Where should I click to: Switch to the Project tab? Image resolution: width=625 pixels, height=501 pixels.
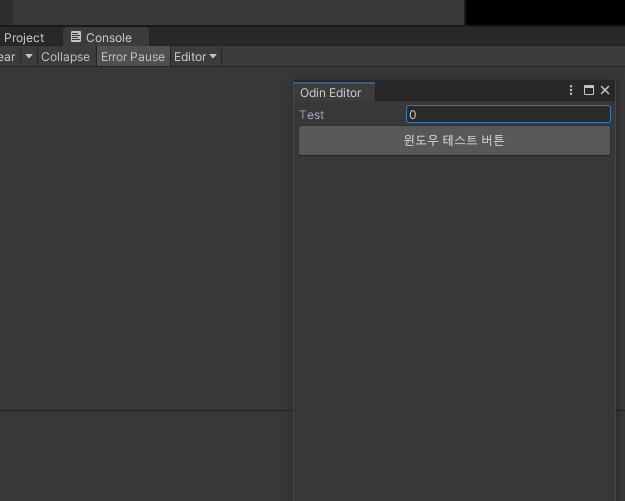[x=24, y=37]
